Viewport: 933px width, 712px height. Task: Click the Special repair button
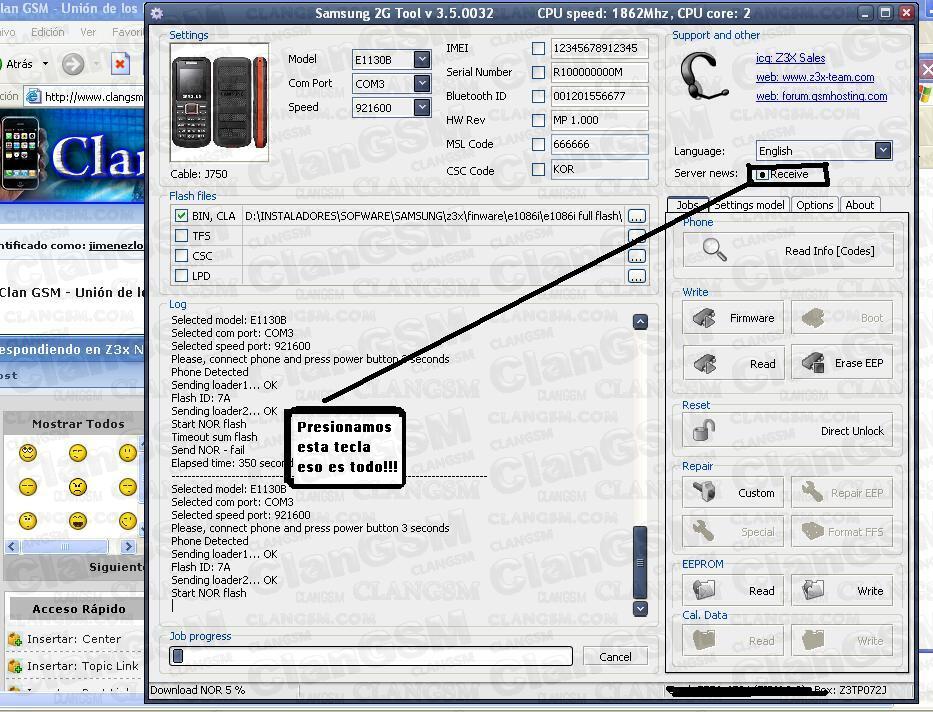733,532
